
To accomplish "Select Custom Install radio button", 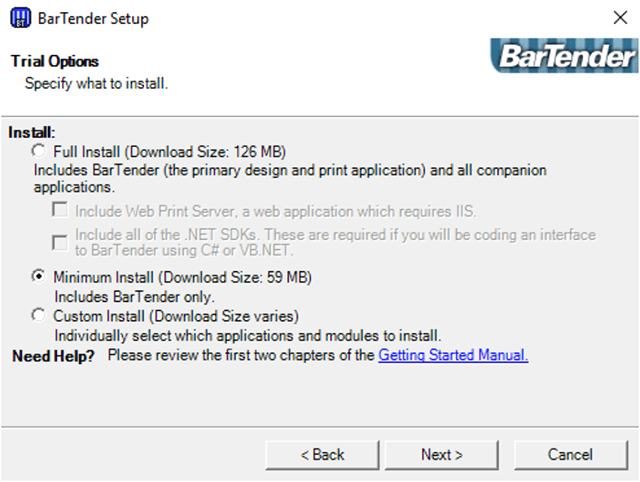I will (38, 315).
